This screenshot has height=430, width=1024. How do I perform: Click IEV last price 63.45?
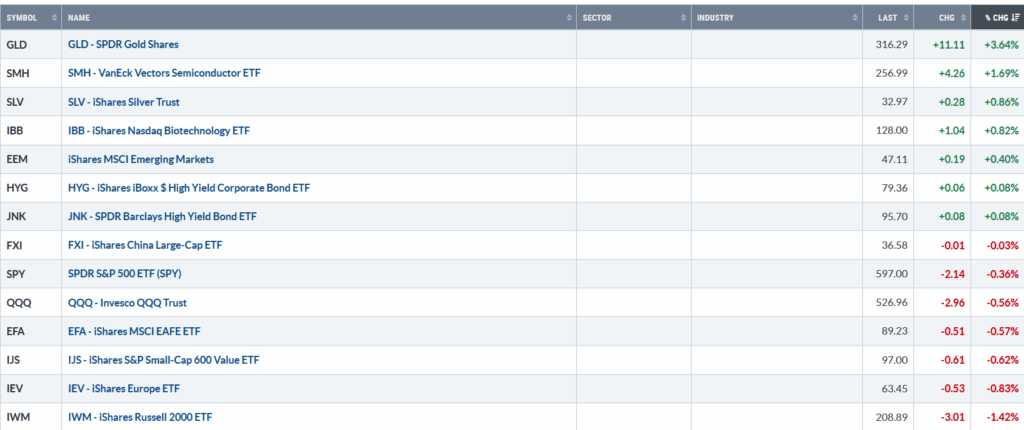[x=894, y=389]
